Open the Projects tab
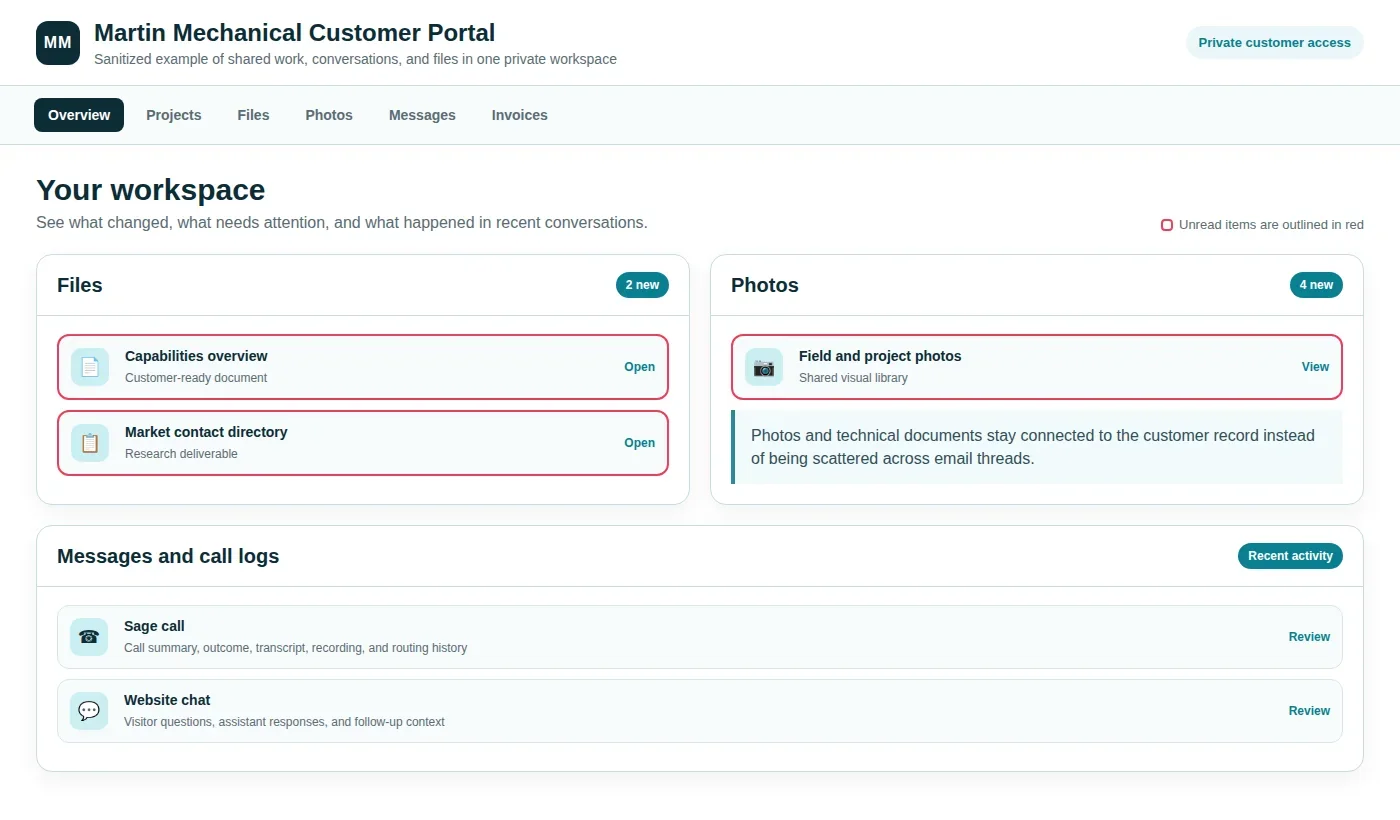This screenshot has width=1400, height=820. [174, 115]
